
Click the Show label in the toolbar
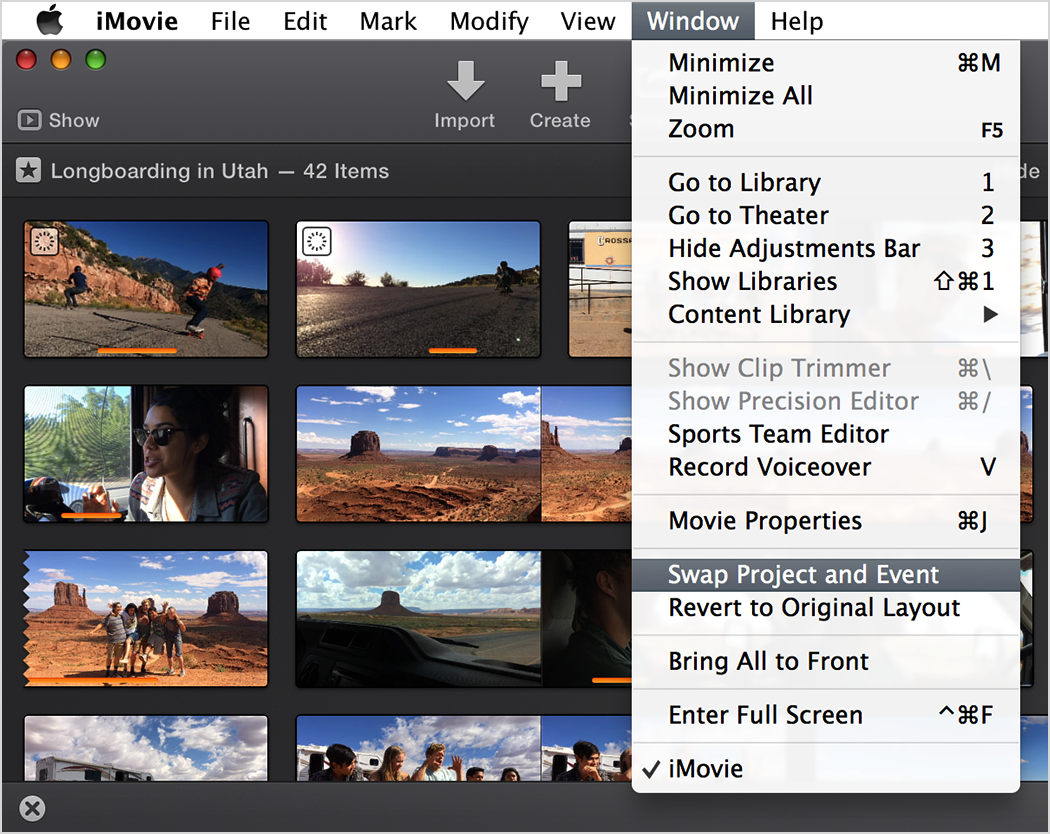(x=74, y=121)
